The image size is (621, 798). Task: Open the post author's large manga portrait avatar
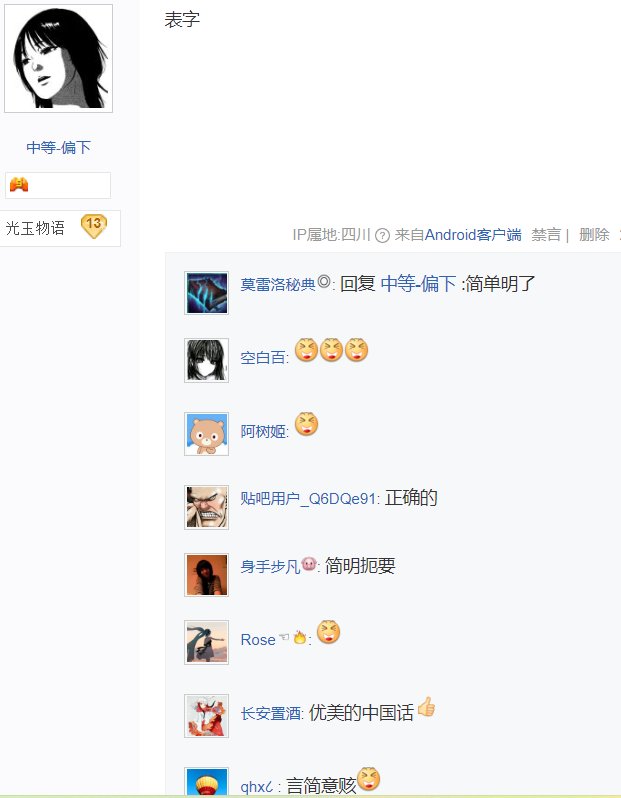(59, 59)
